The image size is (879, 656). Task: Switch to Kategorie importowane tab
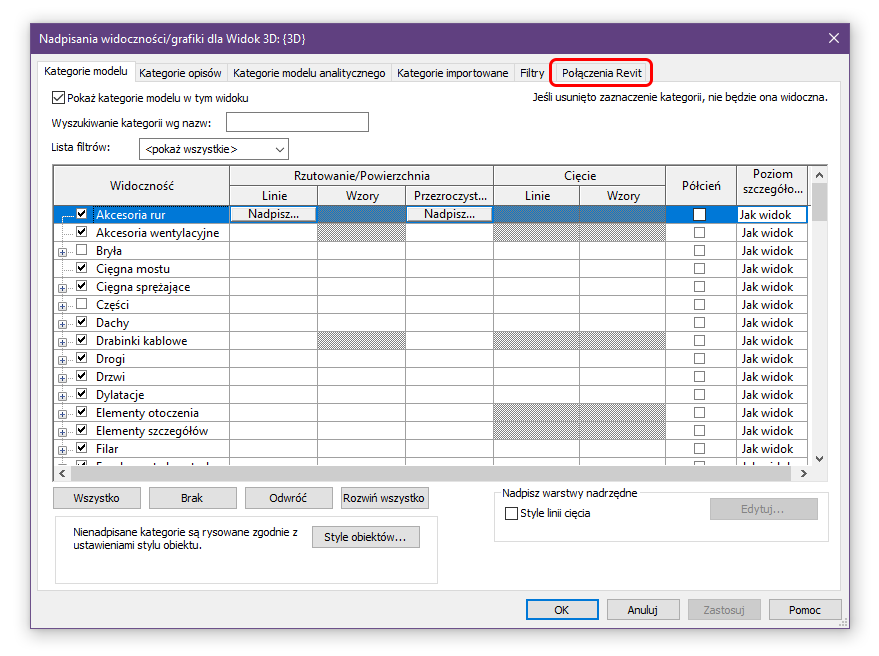[452, 73]
